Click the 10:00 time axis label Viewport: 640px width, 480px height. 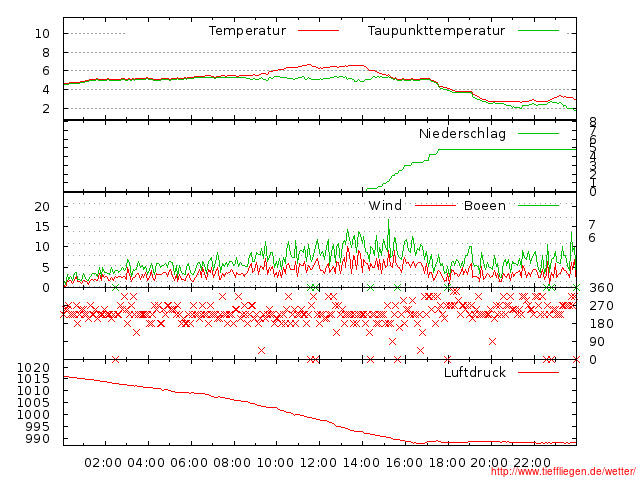[275, 463]
